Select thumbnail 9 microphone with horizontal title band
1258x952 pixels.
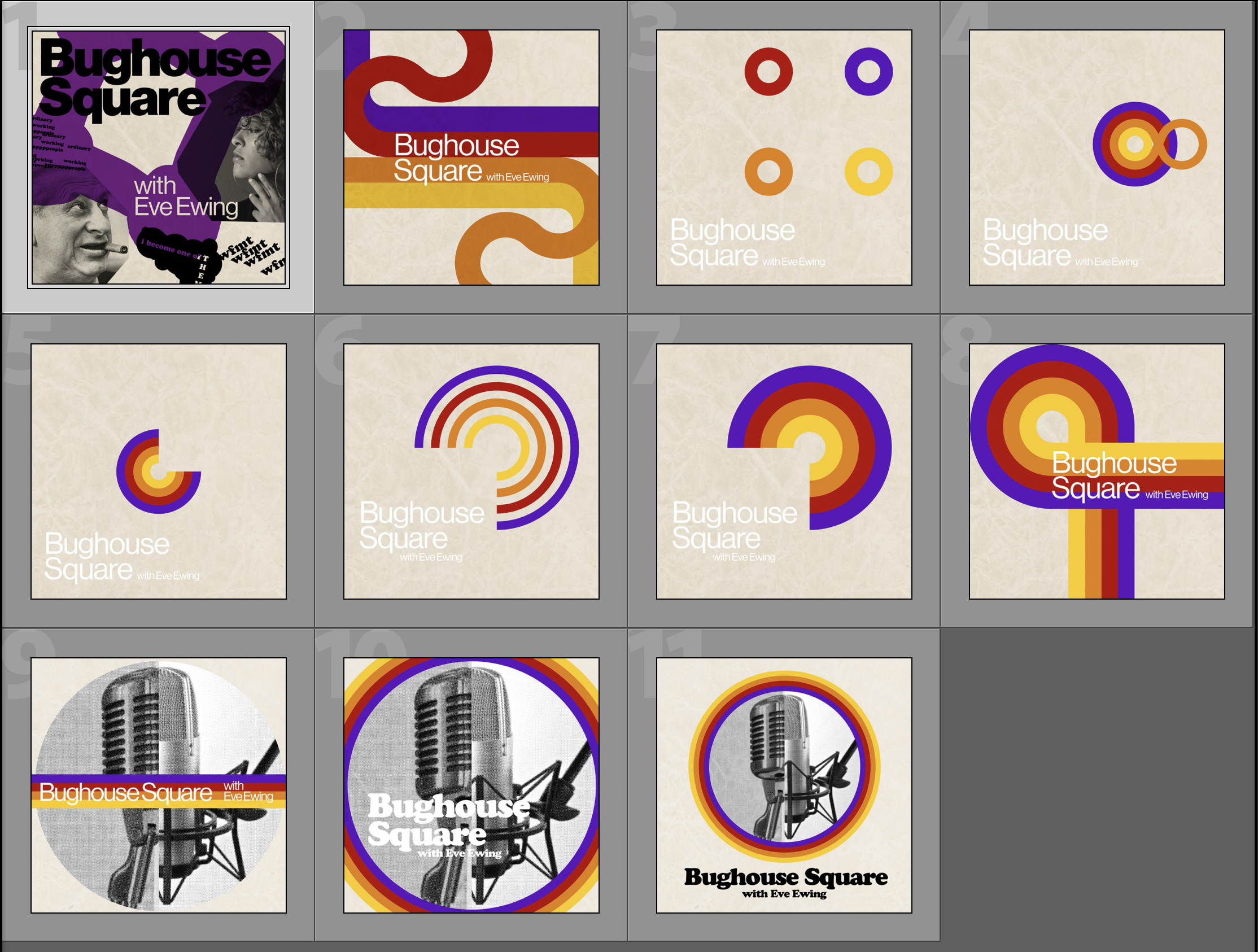pos(159,785)
